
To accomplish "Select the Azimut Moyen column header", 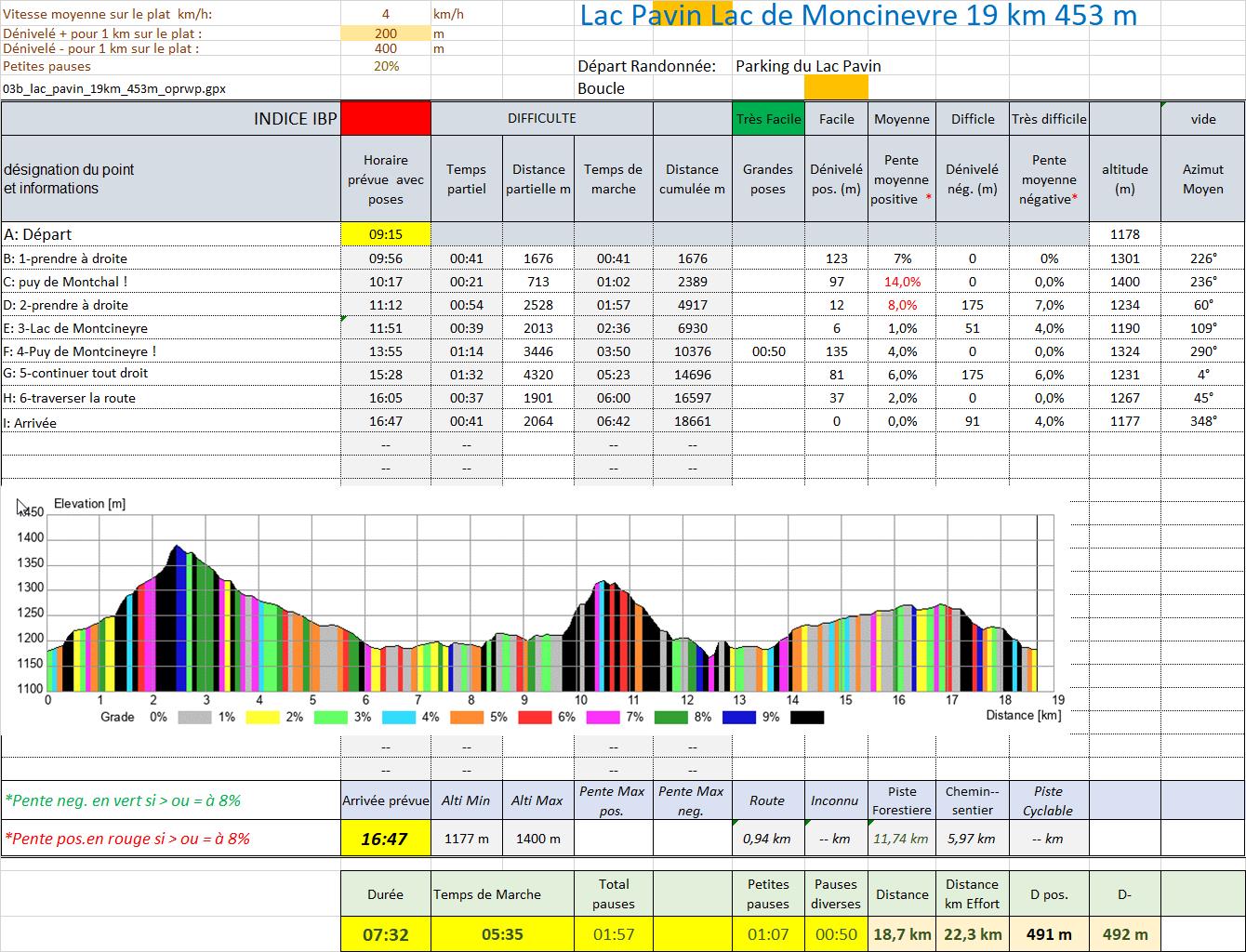I will pyautogui.click(x=1202, y=179).
